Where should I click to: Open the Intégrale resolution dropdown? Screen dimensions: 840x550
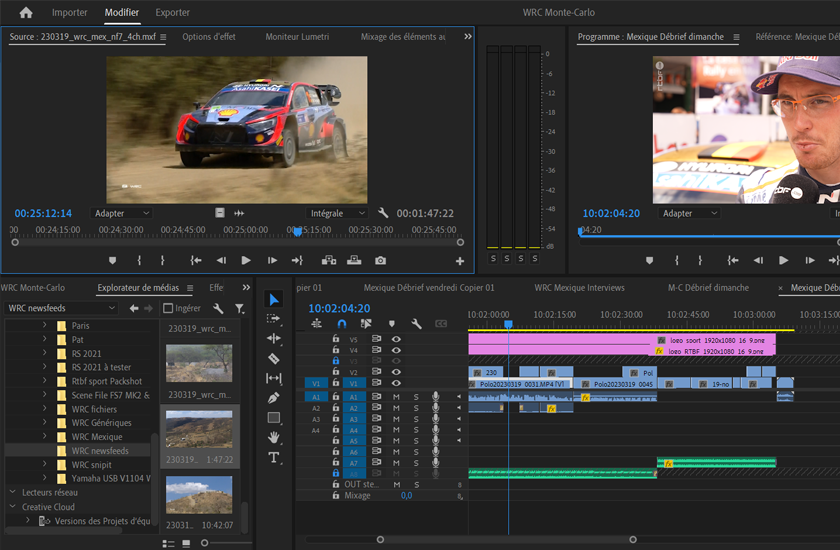(337, 213)
